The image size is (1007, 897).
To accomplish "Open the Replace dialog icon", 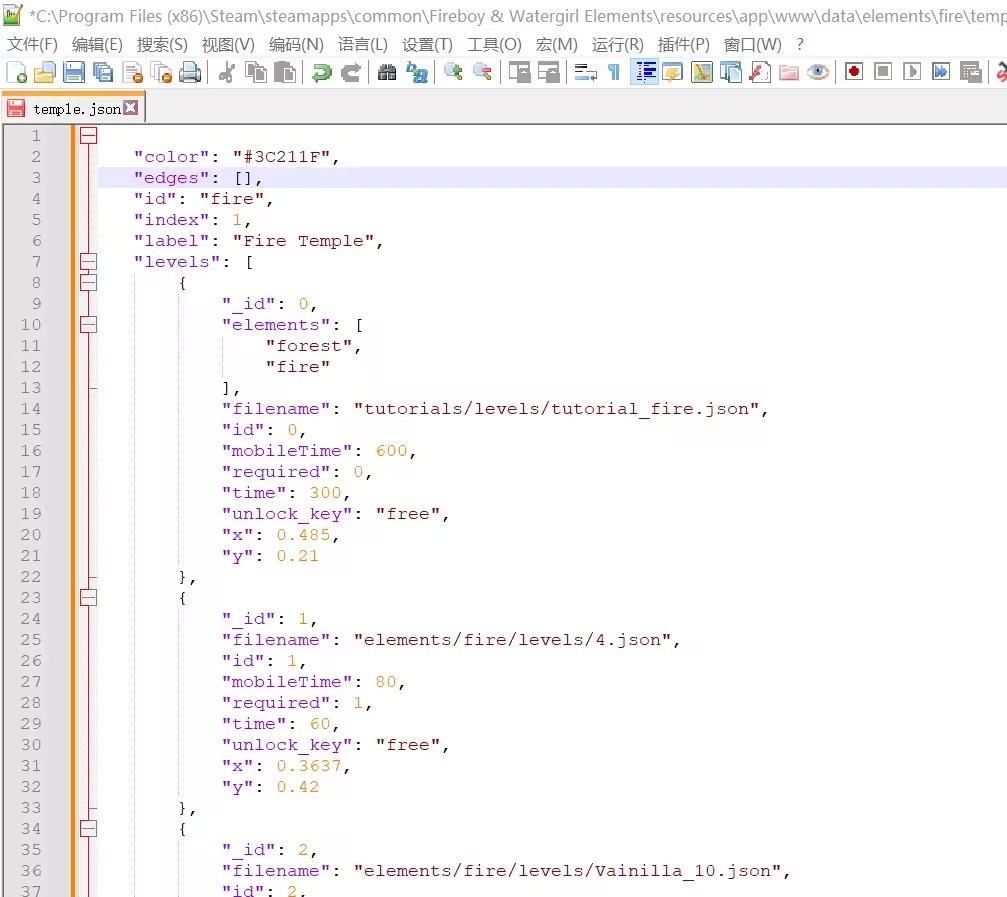I will pos(417,73).
